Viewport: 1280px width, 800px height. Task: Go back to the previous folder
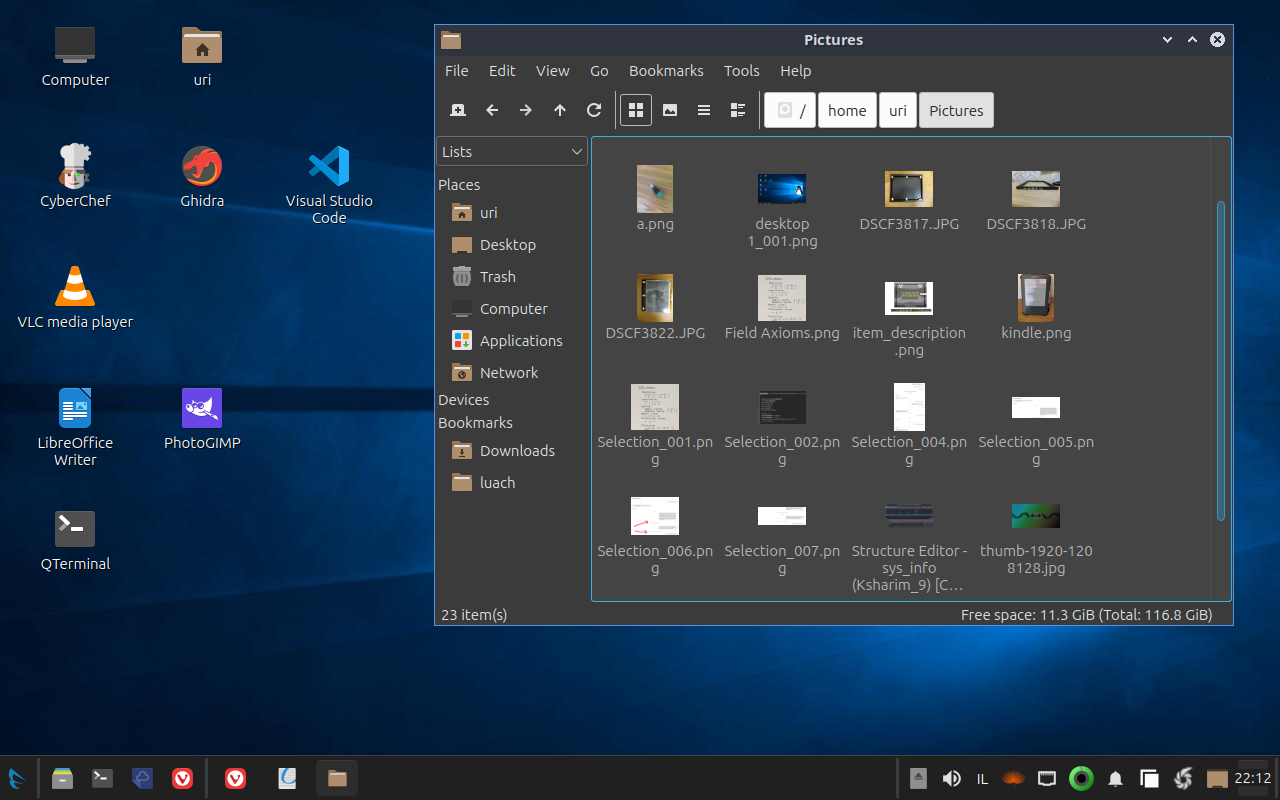point(492,110)
